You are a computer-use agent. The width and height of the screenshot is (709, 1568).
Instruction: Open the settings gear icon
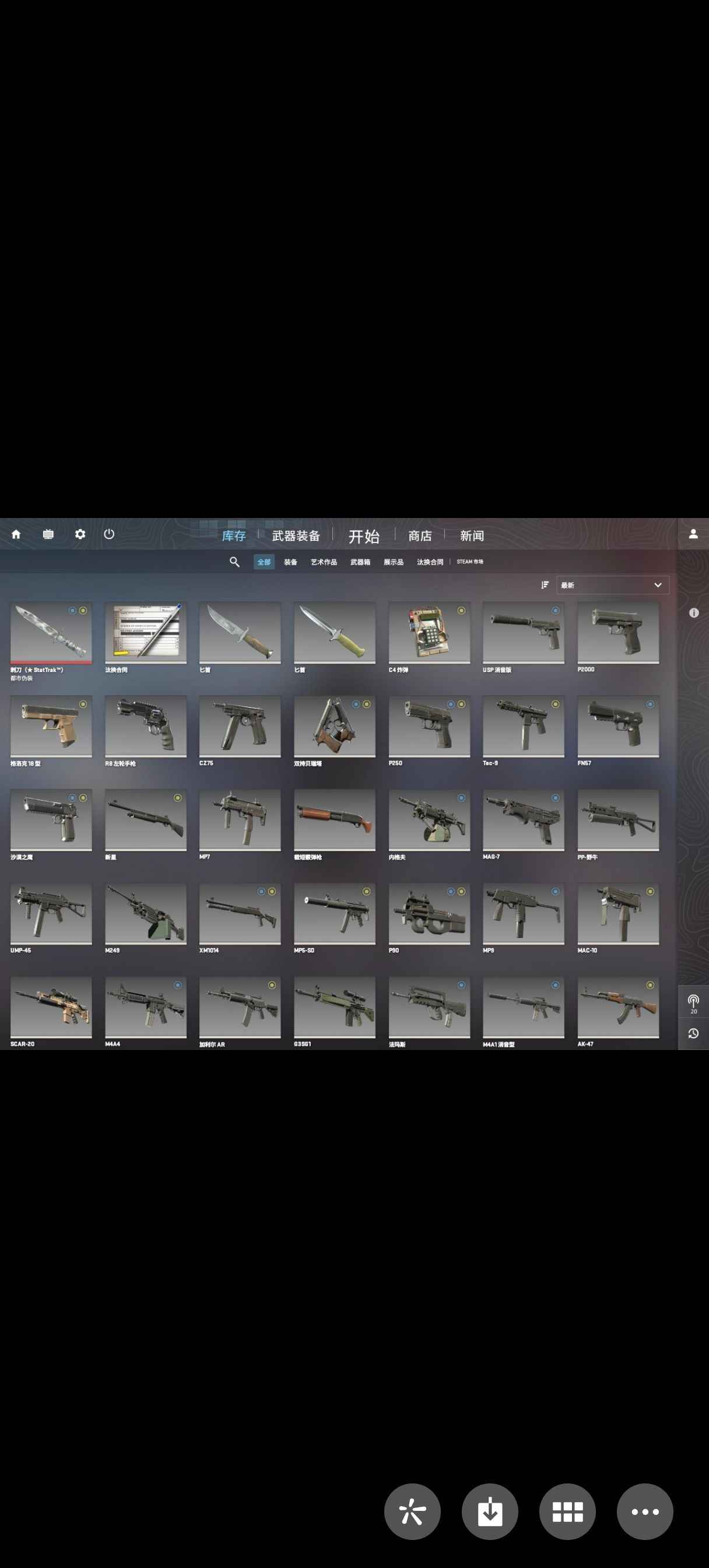click(80, 534)
